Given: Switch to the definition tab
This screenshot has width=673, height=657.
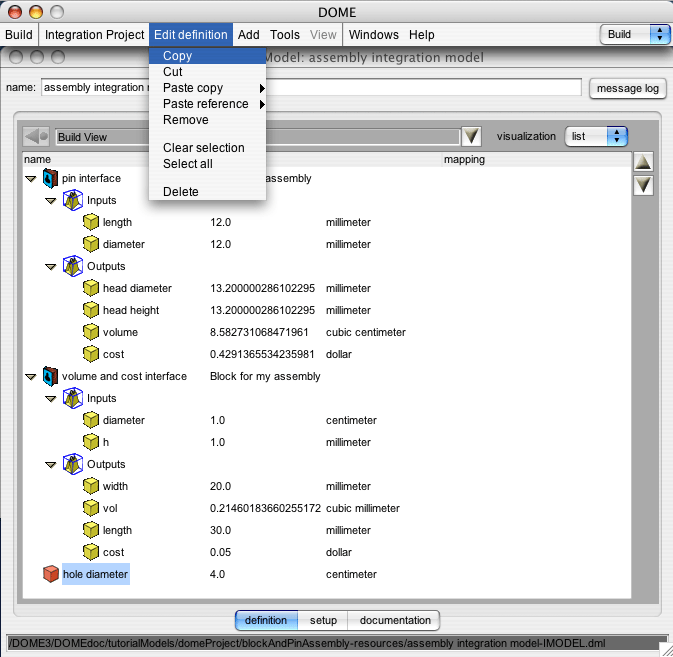Looking at the screenshot, I should point(266,620).
